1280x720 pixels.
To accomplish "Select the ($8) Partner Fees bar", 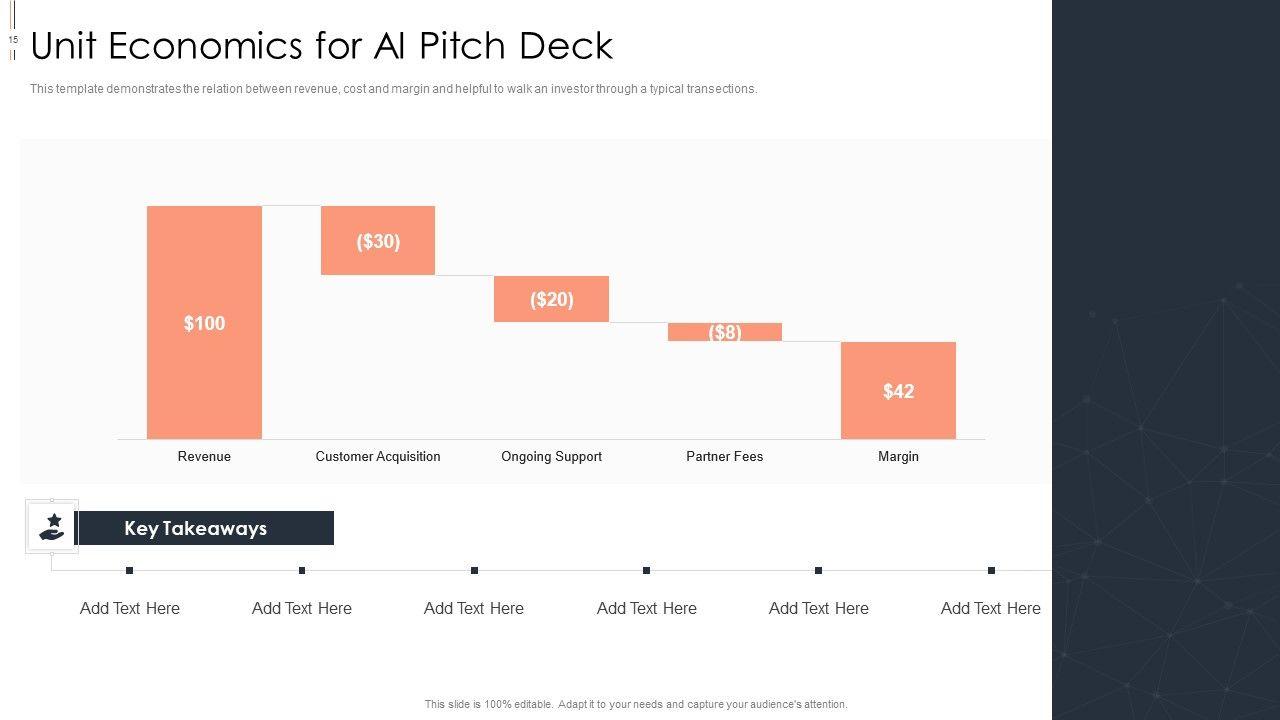I will click(725, 332).
